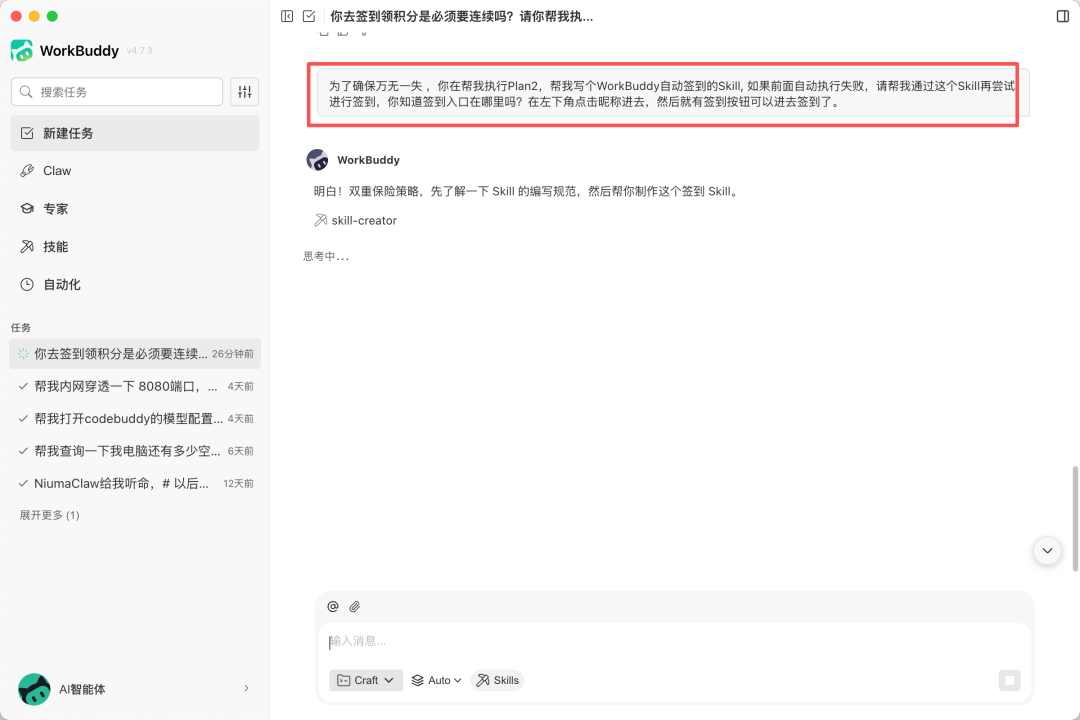The image size is (1080, 720).
Task: Click the 自动化 clock icon
Action: tap(27, 285)
